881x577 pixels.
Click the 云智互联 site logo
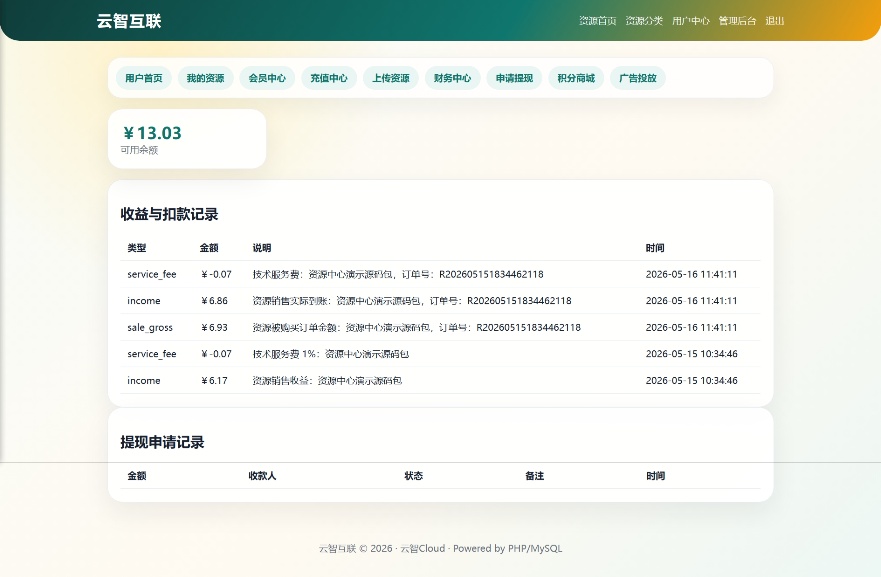coord(129,21)
